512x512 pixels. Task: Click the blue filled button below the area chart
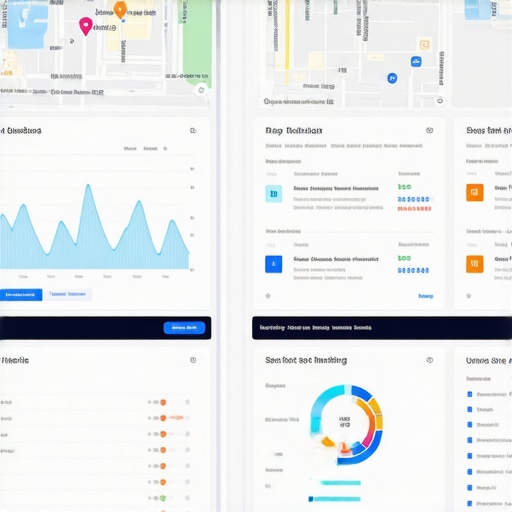[21, 295]
